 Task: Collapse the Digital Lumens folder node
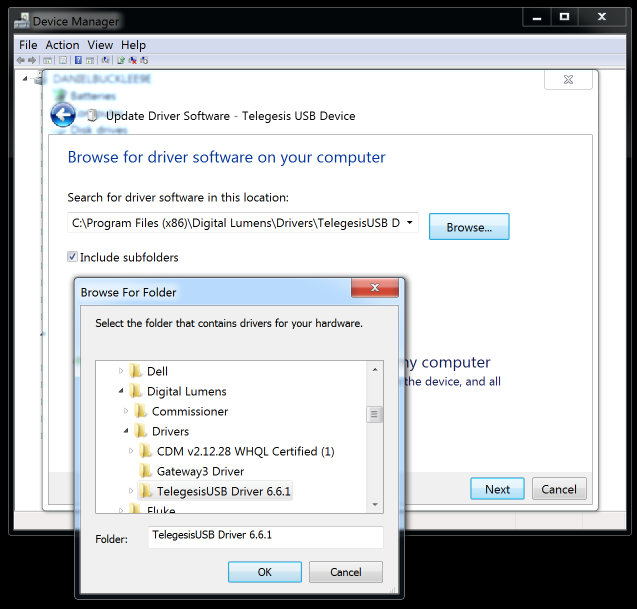pos(121,391)
